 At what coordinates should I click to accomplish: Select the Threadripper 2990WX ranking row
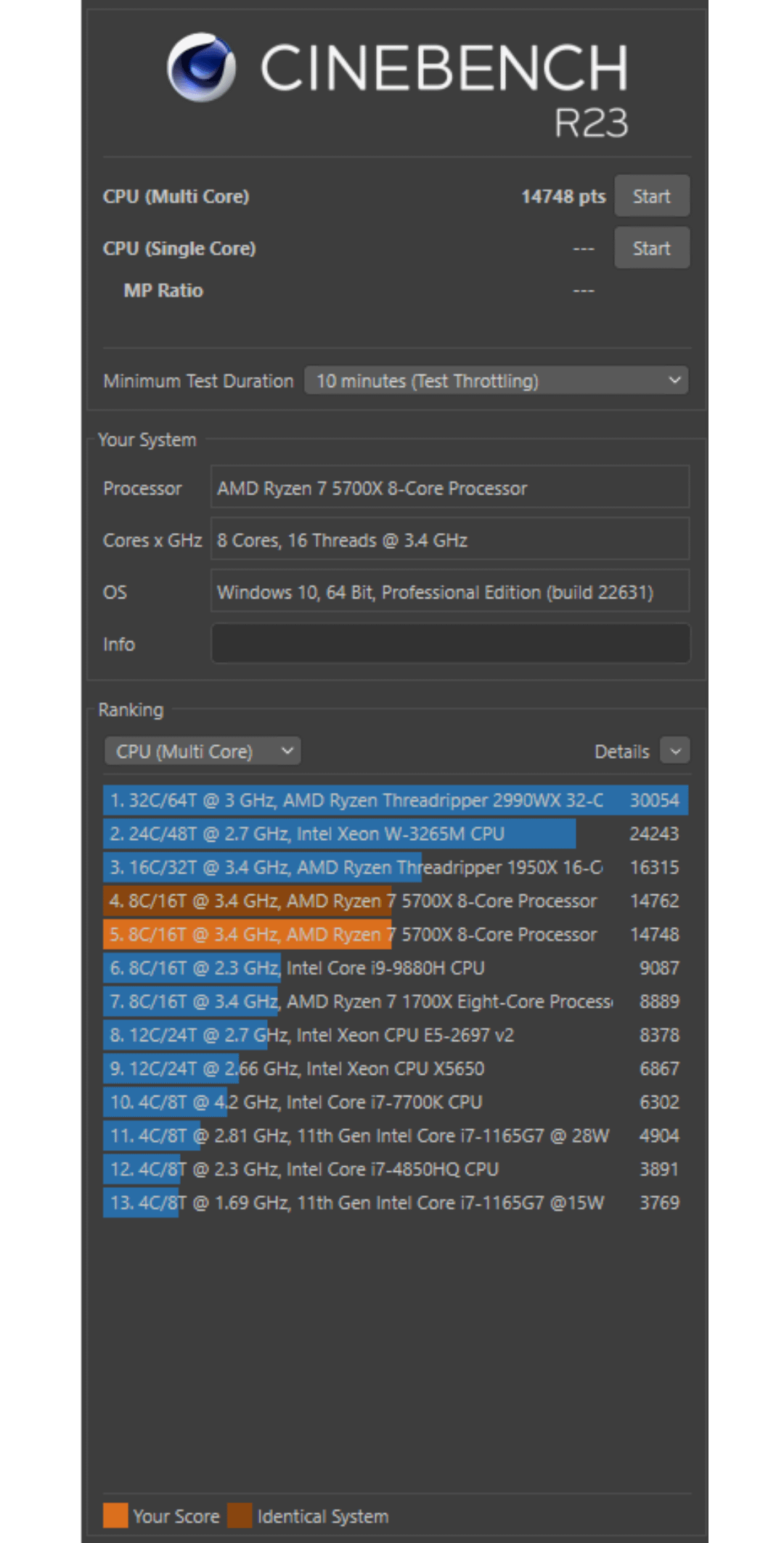coord(396,800)
